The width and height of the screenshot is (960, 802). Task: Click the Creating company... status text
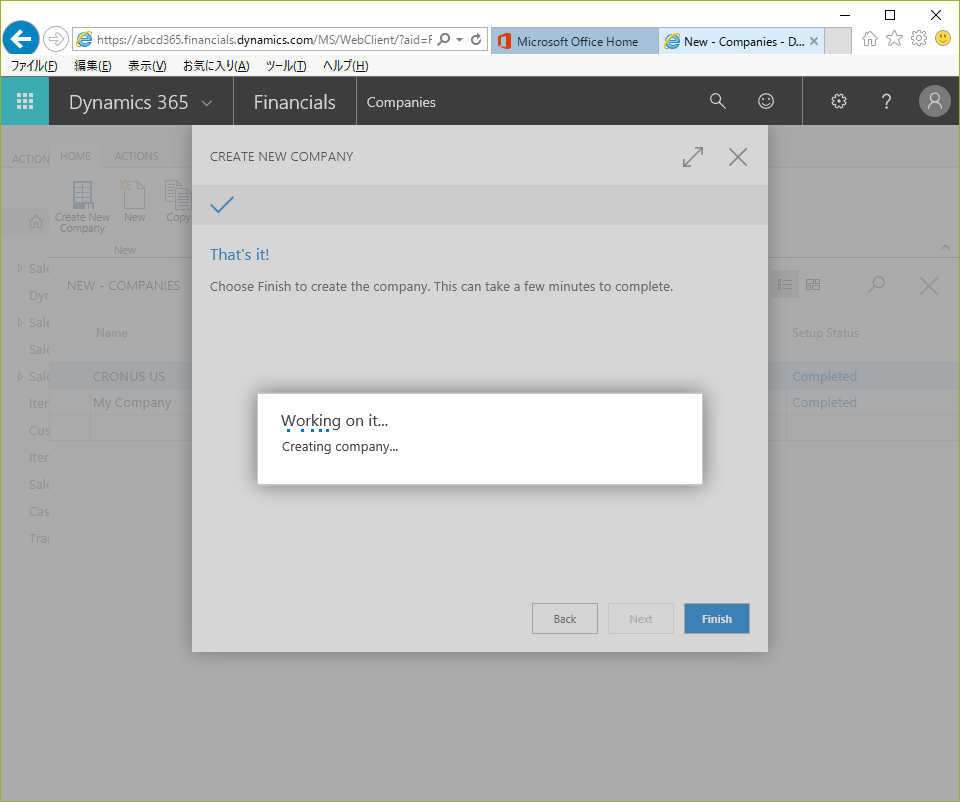click(x=340, y=446)
